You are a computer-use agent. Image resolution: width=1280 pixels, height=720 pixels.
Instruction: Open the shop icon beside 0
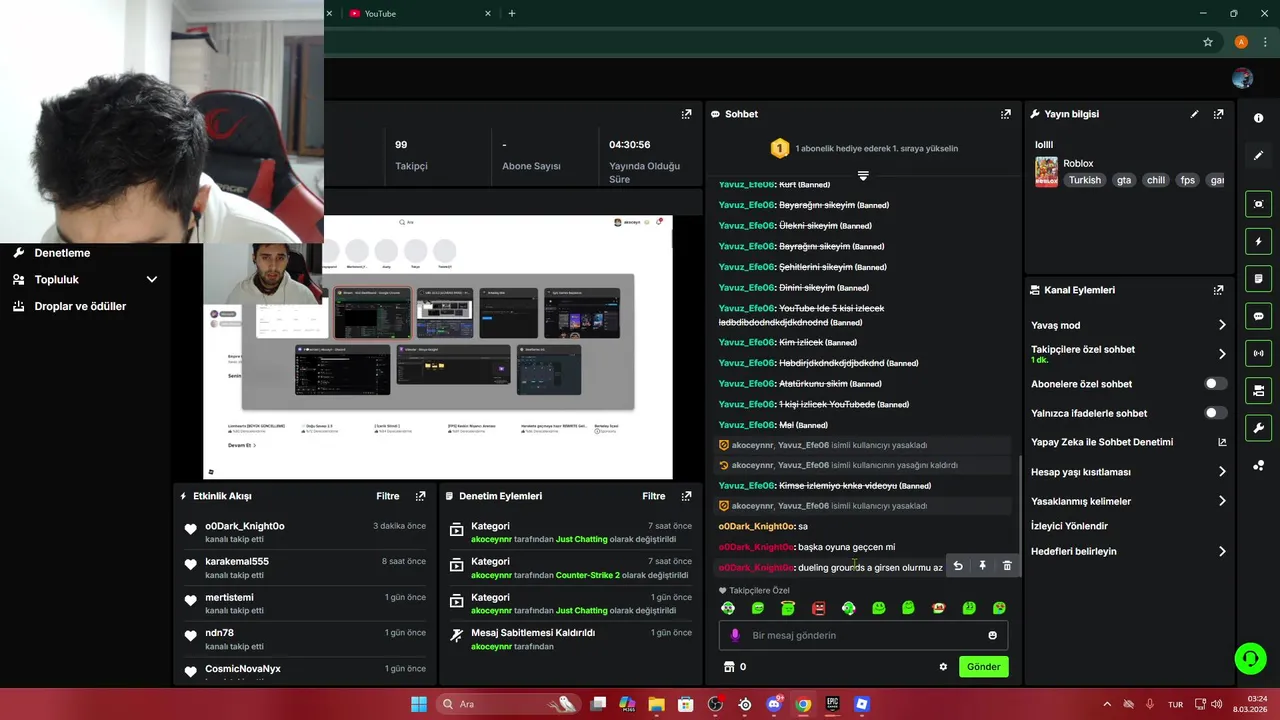(729, 667)
